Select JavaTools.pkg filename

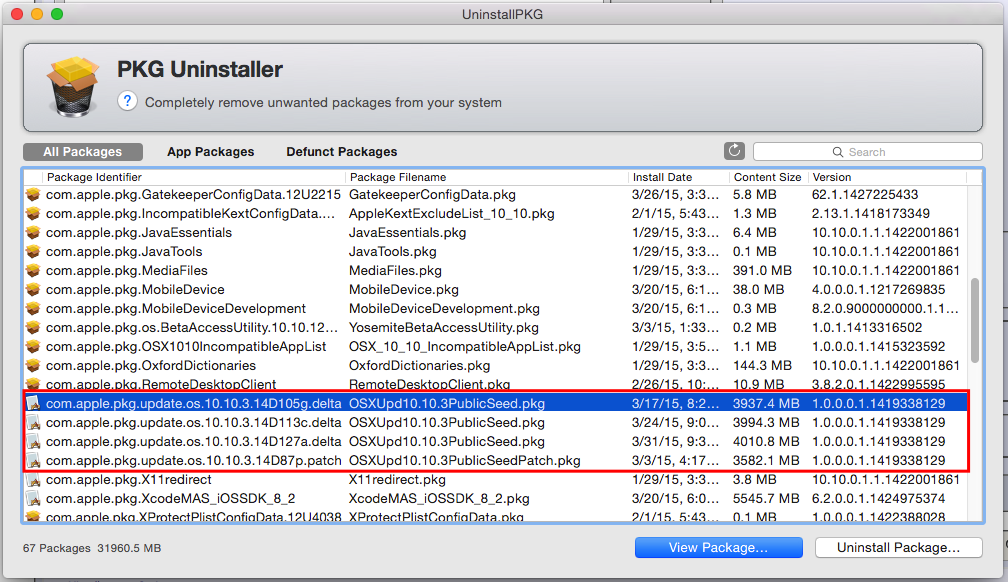pyautogui.click(x=393, y=251)
